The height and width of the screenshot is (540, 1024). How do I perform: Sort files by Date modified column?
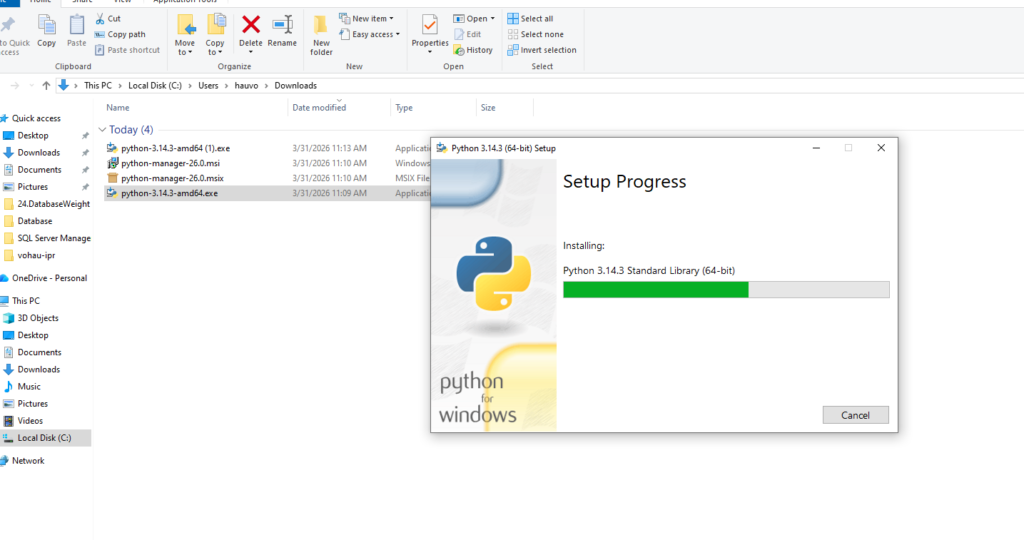point(319,107)
